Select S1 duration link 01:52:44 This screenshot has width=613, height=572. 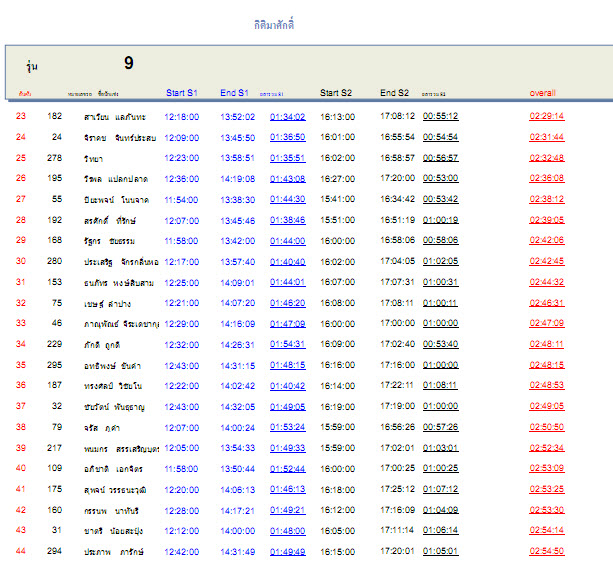pyautogui.click(x=287, y=468)
